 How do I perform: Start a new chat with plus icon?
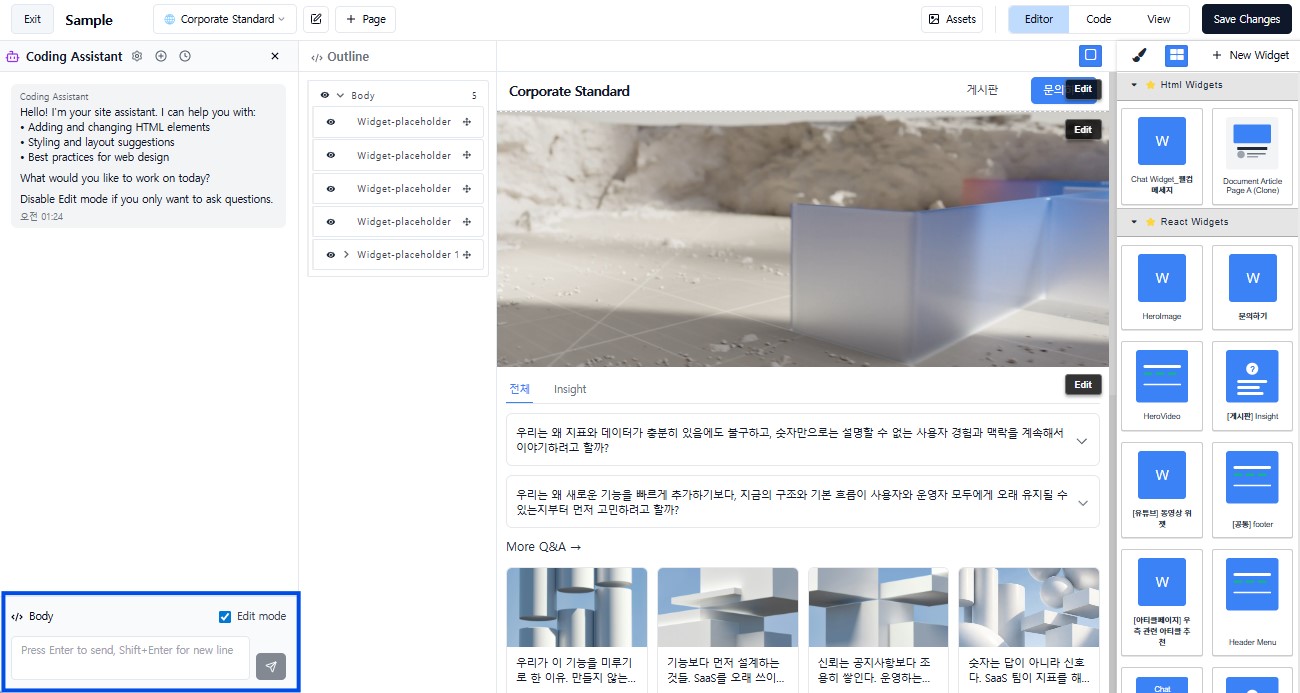tap(161, 56)
